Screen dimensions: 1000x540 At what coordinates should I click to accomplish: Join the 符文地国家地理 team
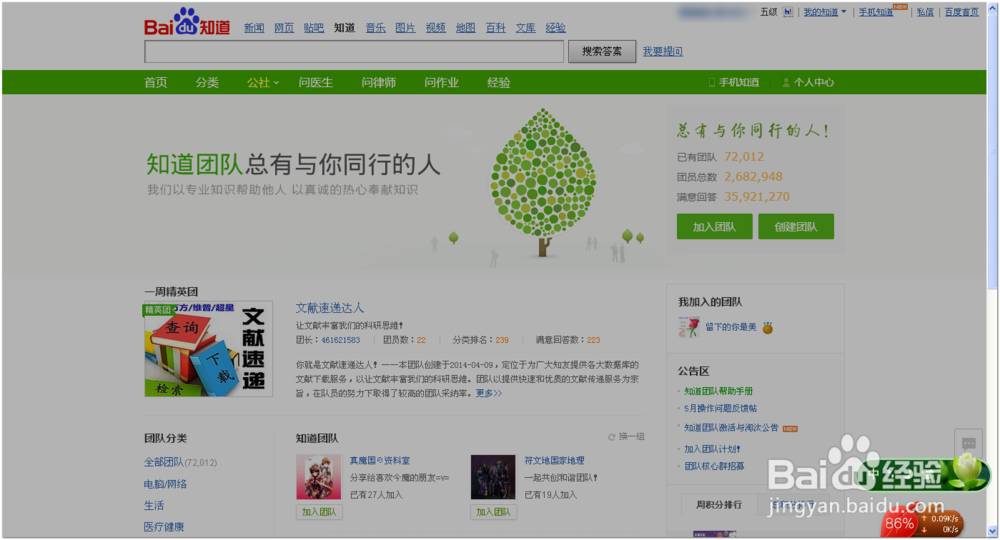pos(494,512)
